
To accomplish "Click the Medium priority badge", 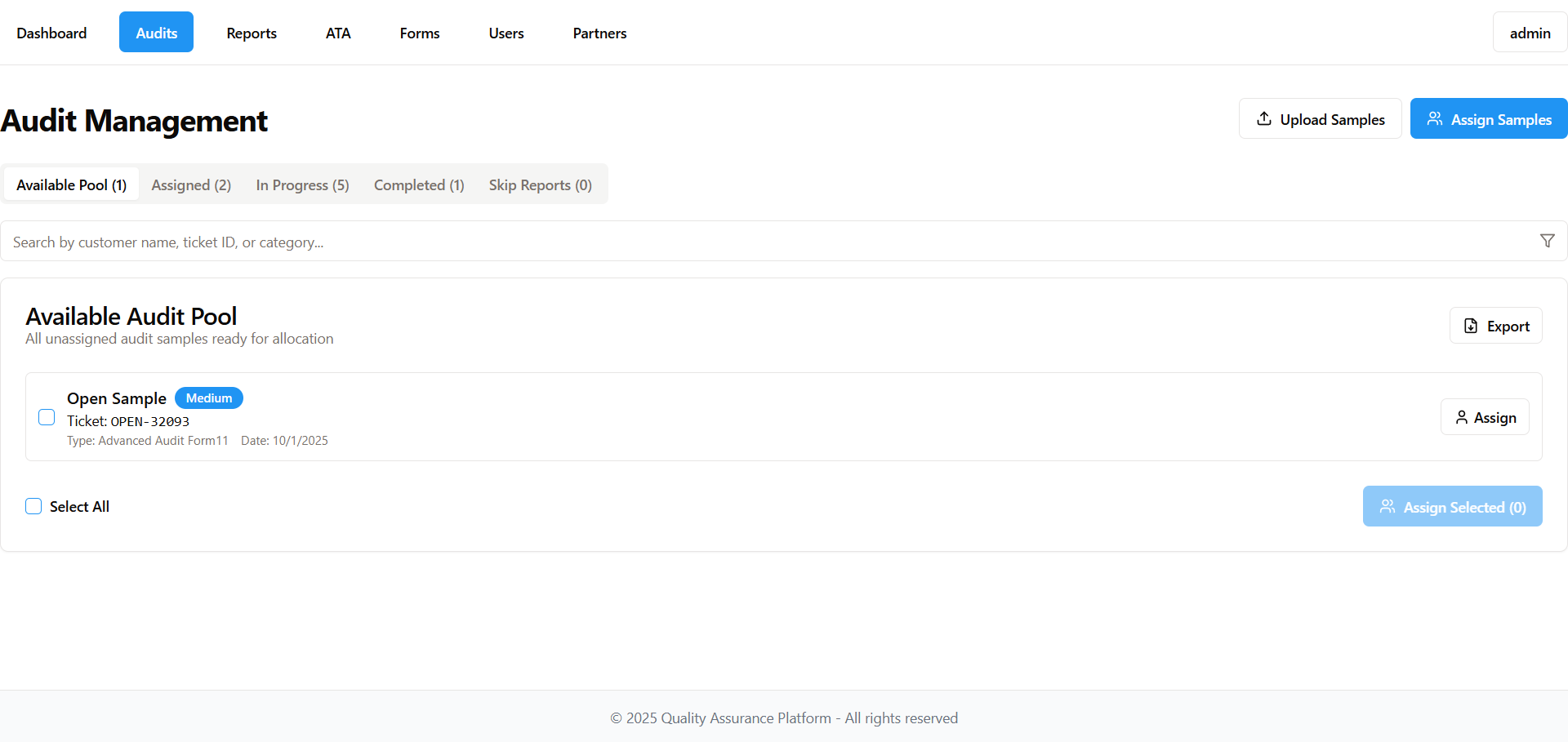I will 209,398.
